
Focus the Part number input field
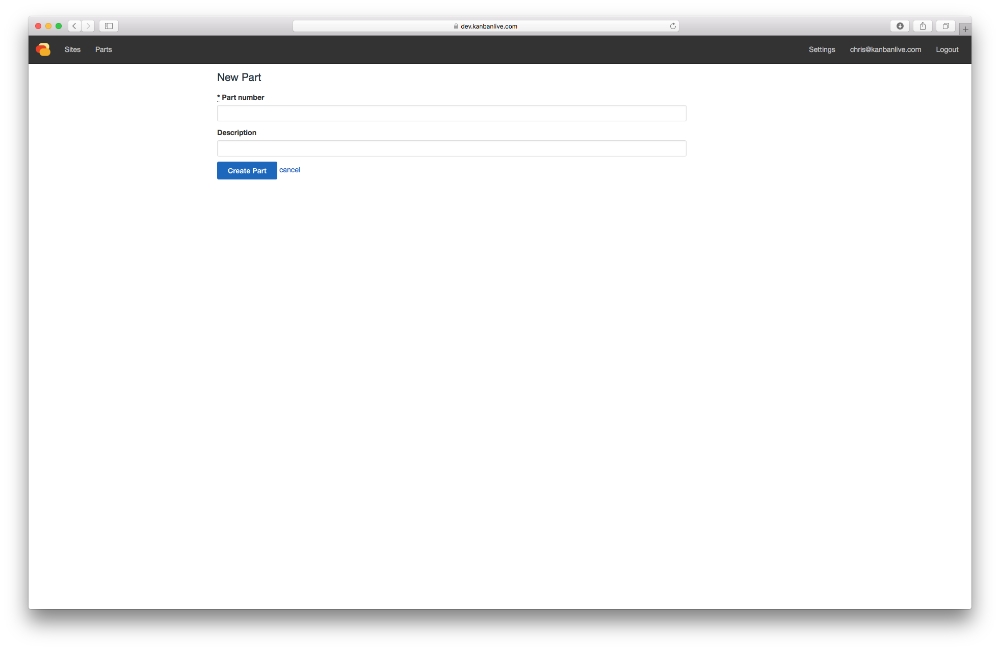(x=451, y=114)
